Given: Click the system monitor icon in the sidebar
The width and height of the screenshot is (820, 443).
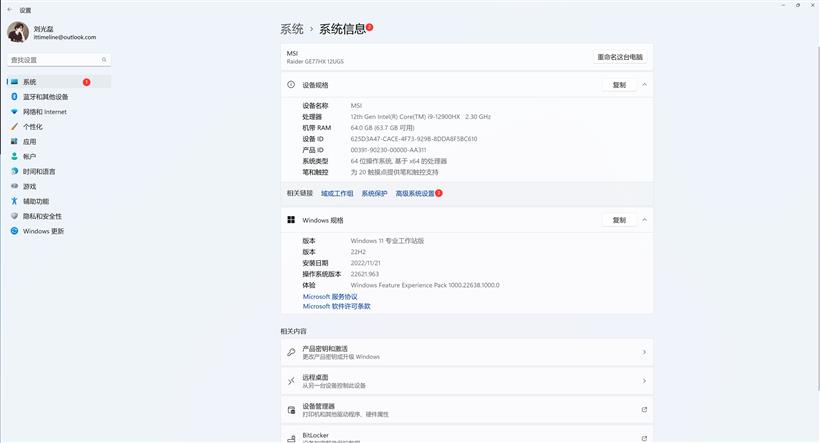Looking at the screenshot, I should (x=14, y=82).
